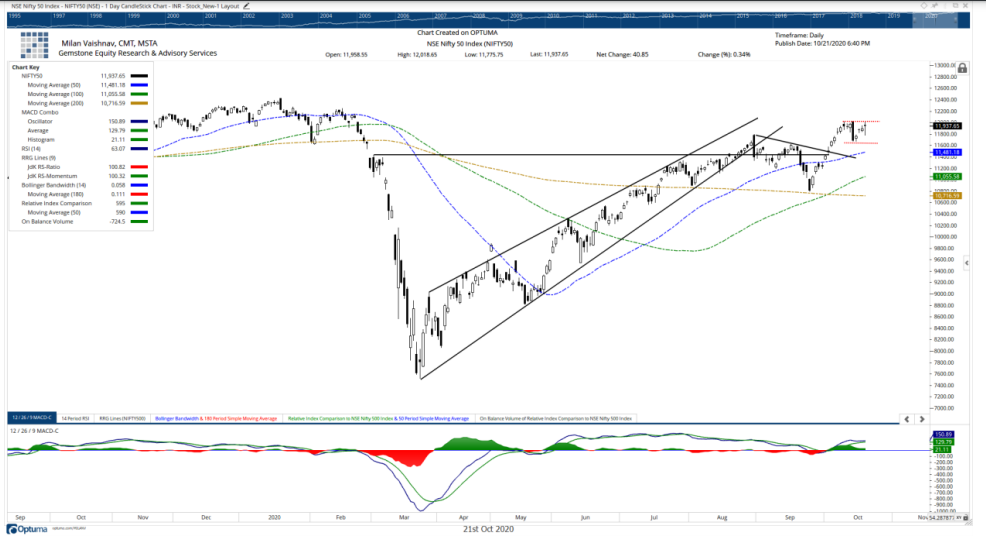Select On Balance Volume in Chart Key
The height and width of the screenshot is (543, 986).
(x=51, y=220)
